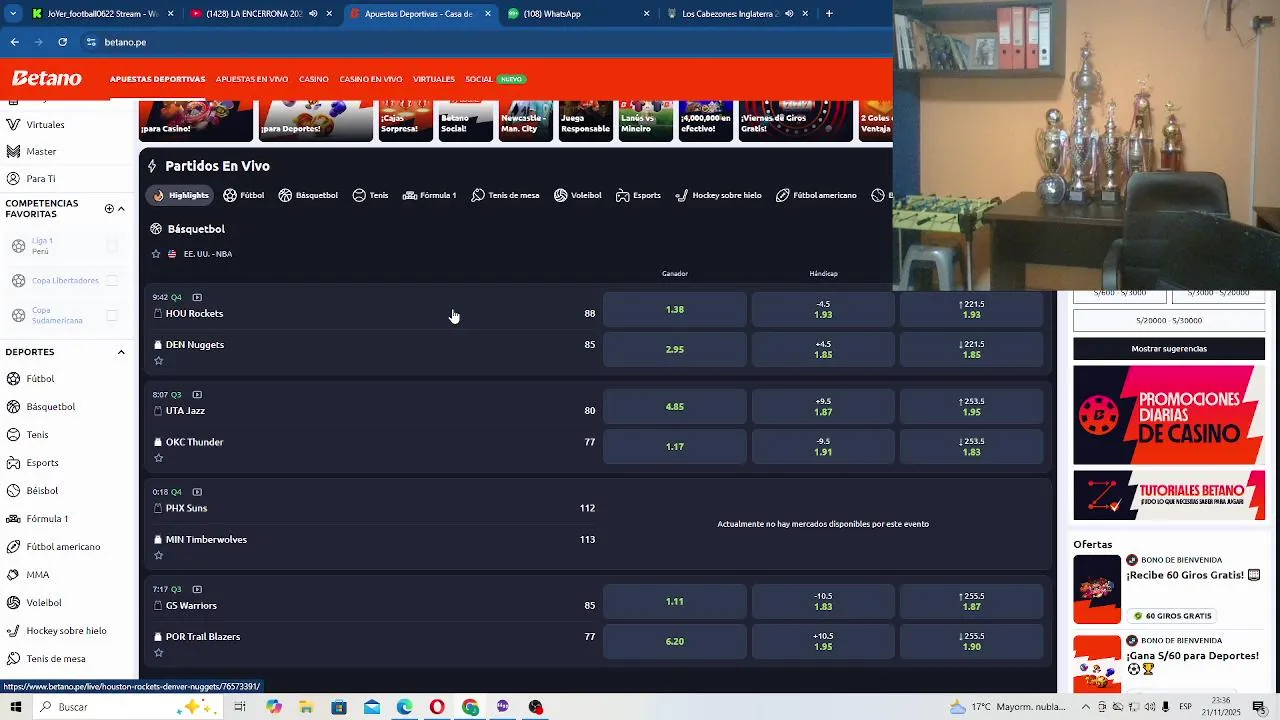Open Microsoft Edge from taskbar

click(x=404, y=707)
